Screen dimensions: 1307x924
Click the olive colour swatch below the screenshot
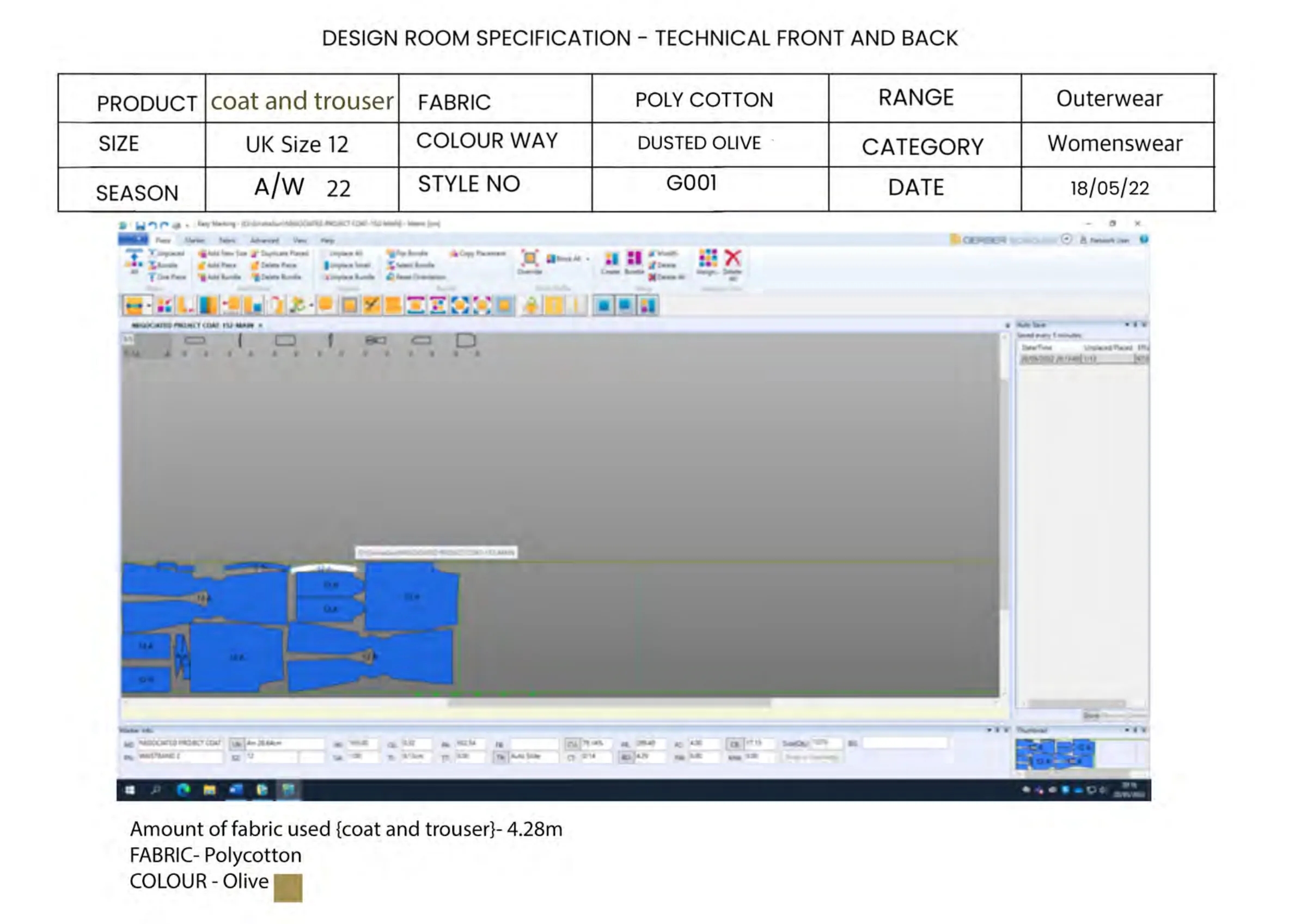[x=288, y=888]
